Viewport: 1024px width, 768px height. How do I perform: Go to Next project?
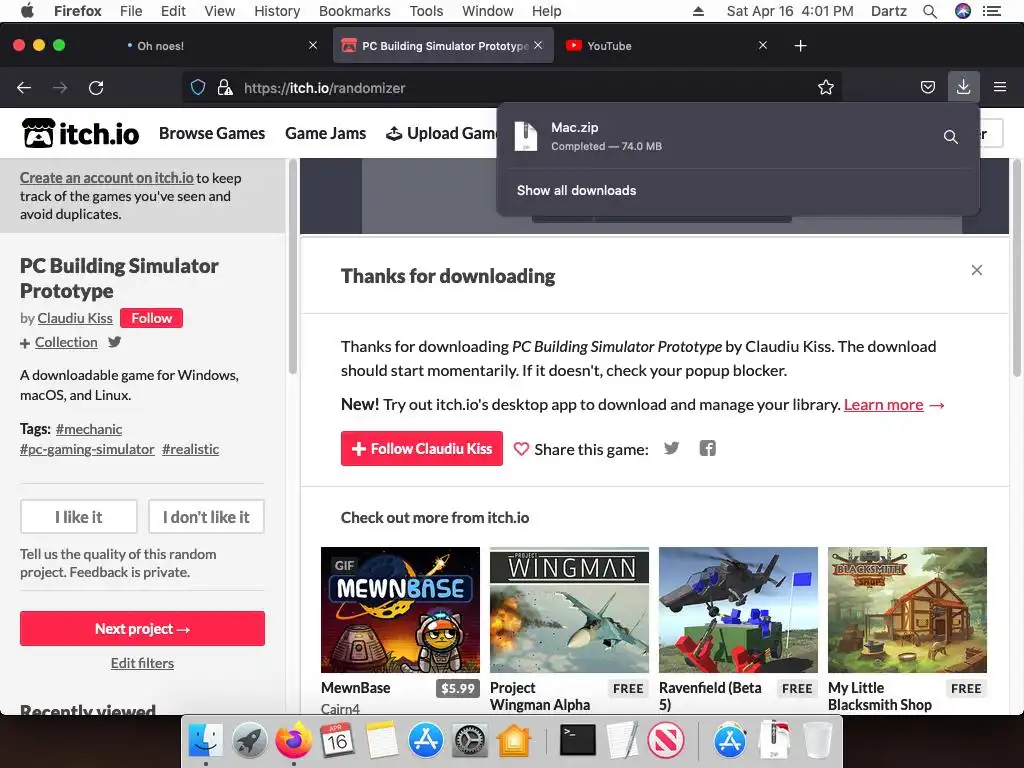(142, 628)
